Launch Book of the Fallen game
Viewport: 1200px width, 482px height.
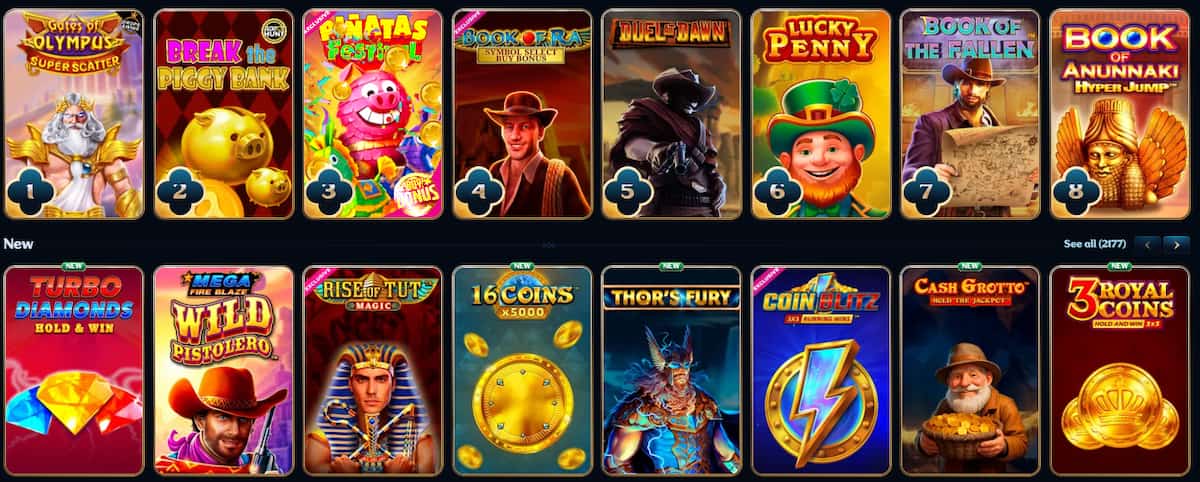[970, 114]
